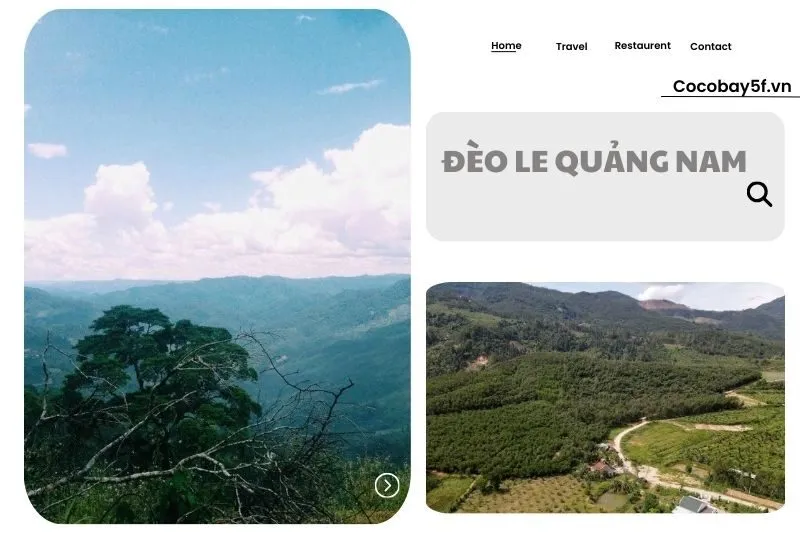Click the Cocobay5f.vn site link
Screen dimensions: 800x533
click(732, 86)
